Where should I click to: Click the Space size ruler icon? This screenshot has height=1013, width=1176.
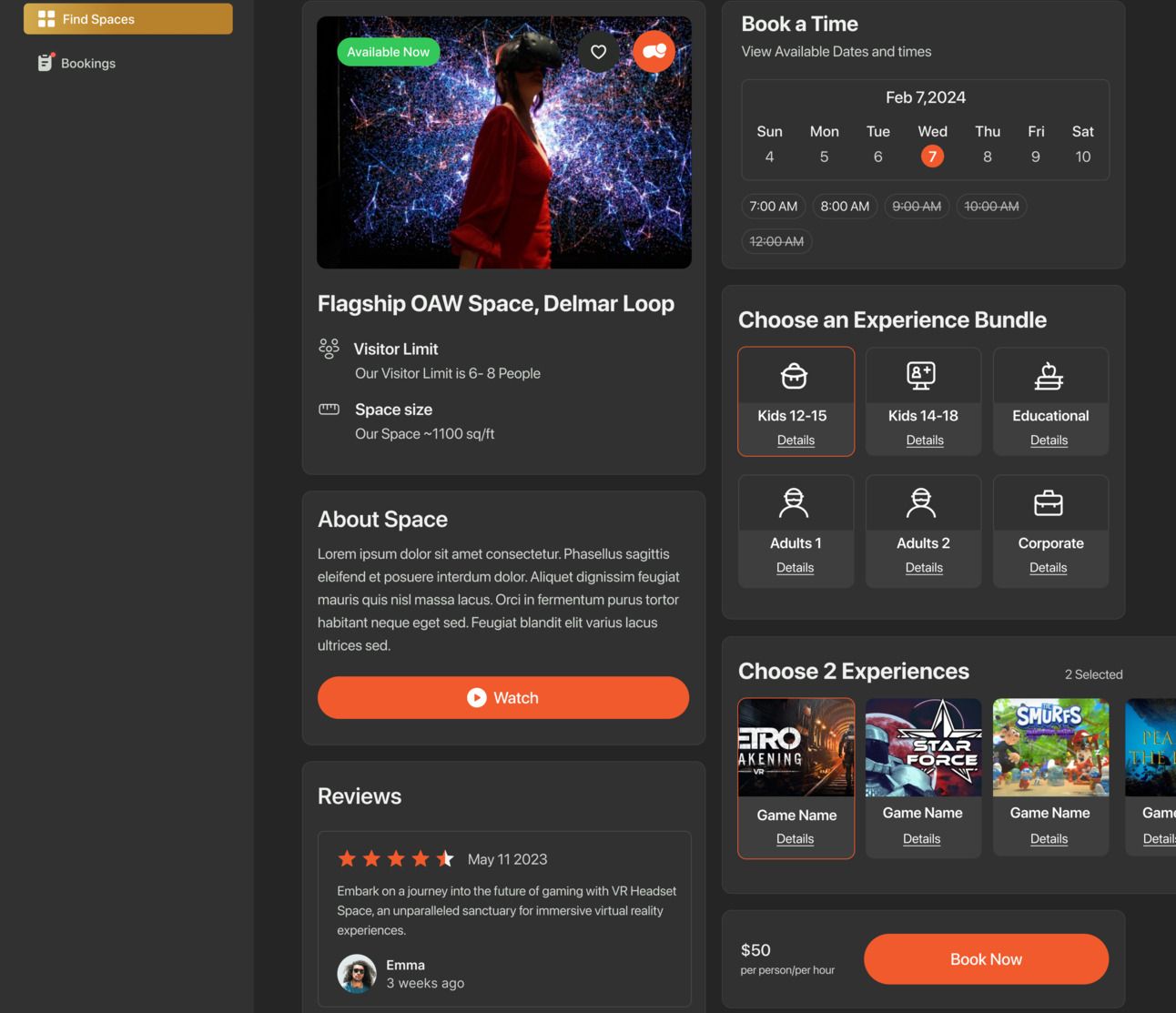329,409
